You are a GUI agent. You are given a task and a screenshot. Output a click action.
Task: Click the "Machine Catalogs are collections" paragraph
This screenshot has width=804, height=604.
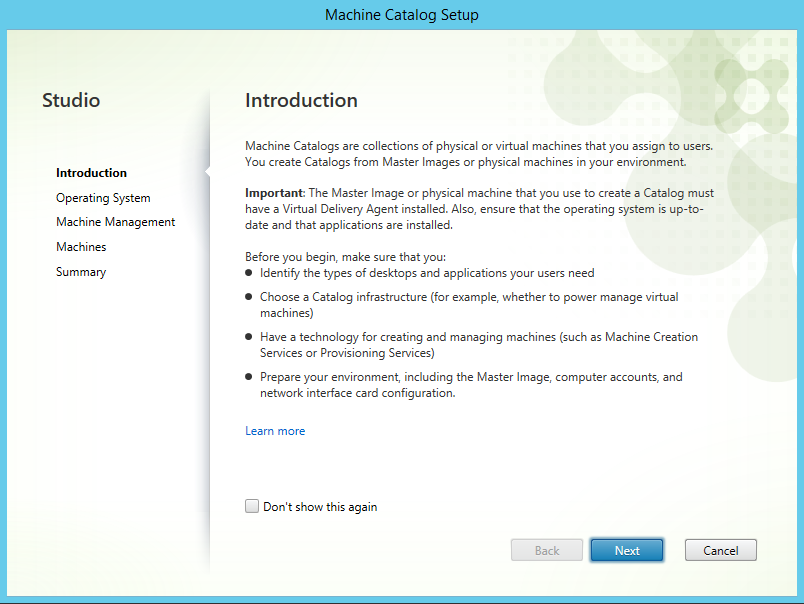pyautogui.click(x=479, y=154)
